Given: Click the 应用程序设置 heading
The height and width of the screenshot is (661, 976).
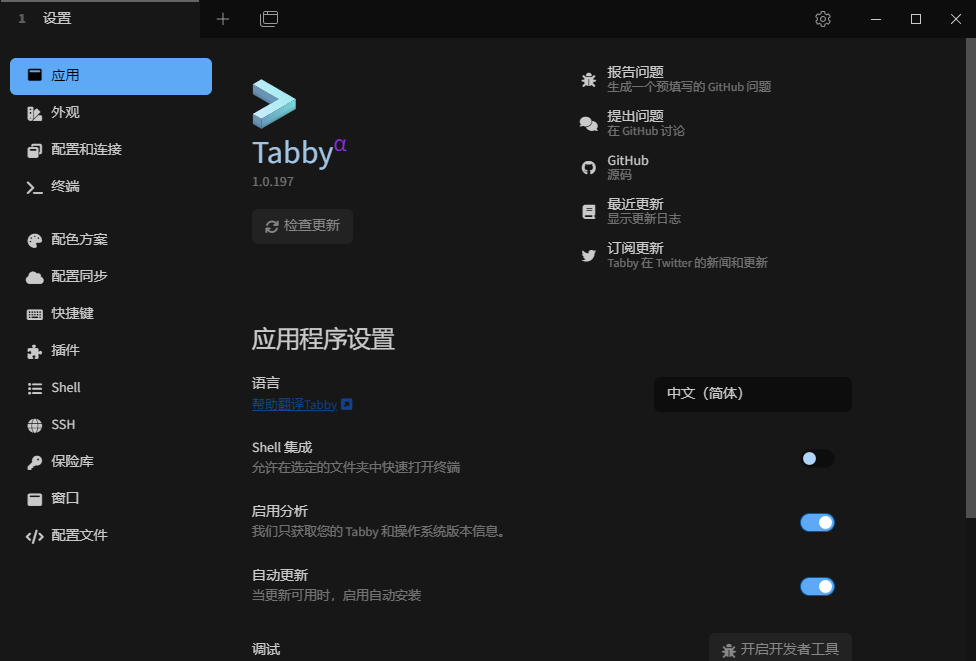Looking at the screenshot, I should [323, 340].
